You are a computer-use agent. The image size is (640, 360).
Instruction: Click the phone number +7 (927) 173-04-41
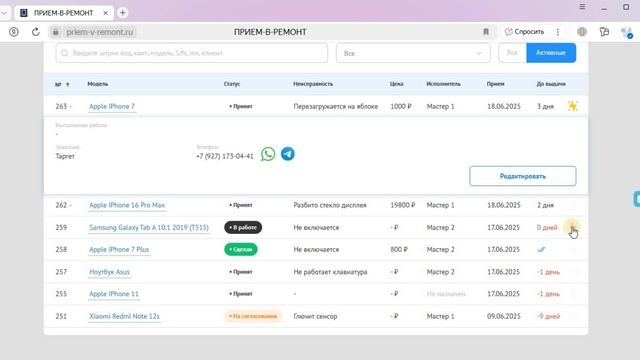coord(224,156)
